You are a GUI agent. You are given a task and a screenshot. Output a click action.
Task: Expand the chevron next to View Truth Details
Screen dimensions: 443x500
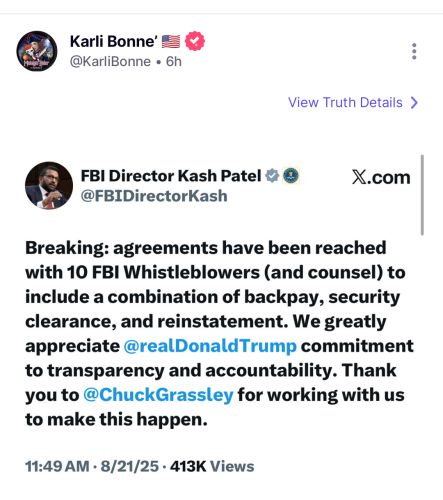point(414,103)
